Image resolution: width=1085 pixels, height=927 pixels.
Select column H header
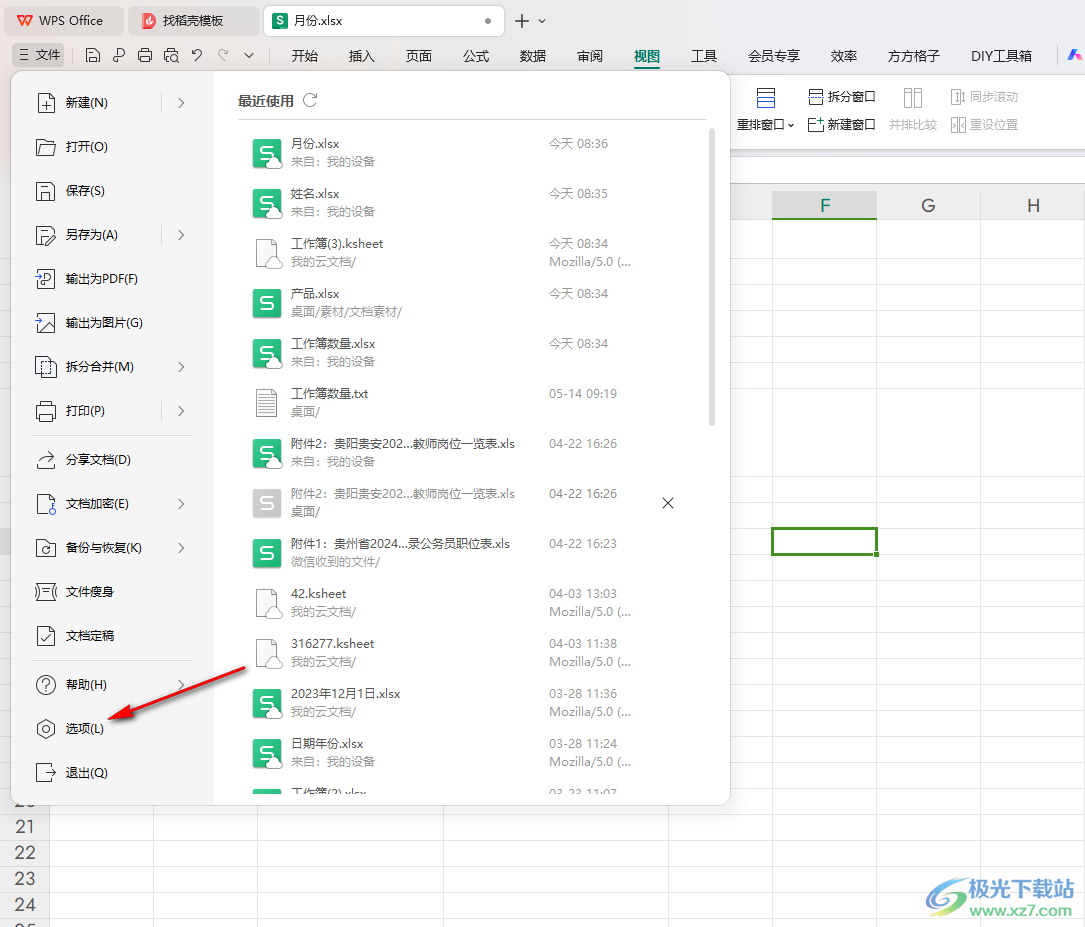tap(1033, 205)
